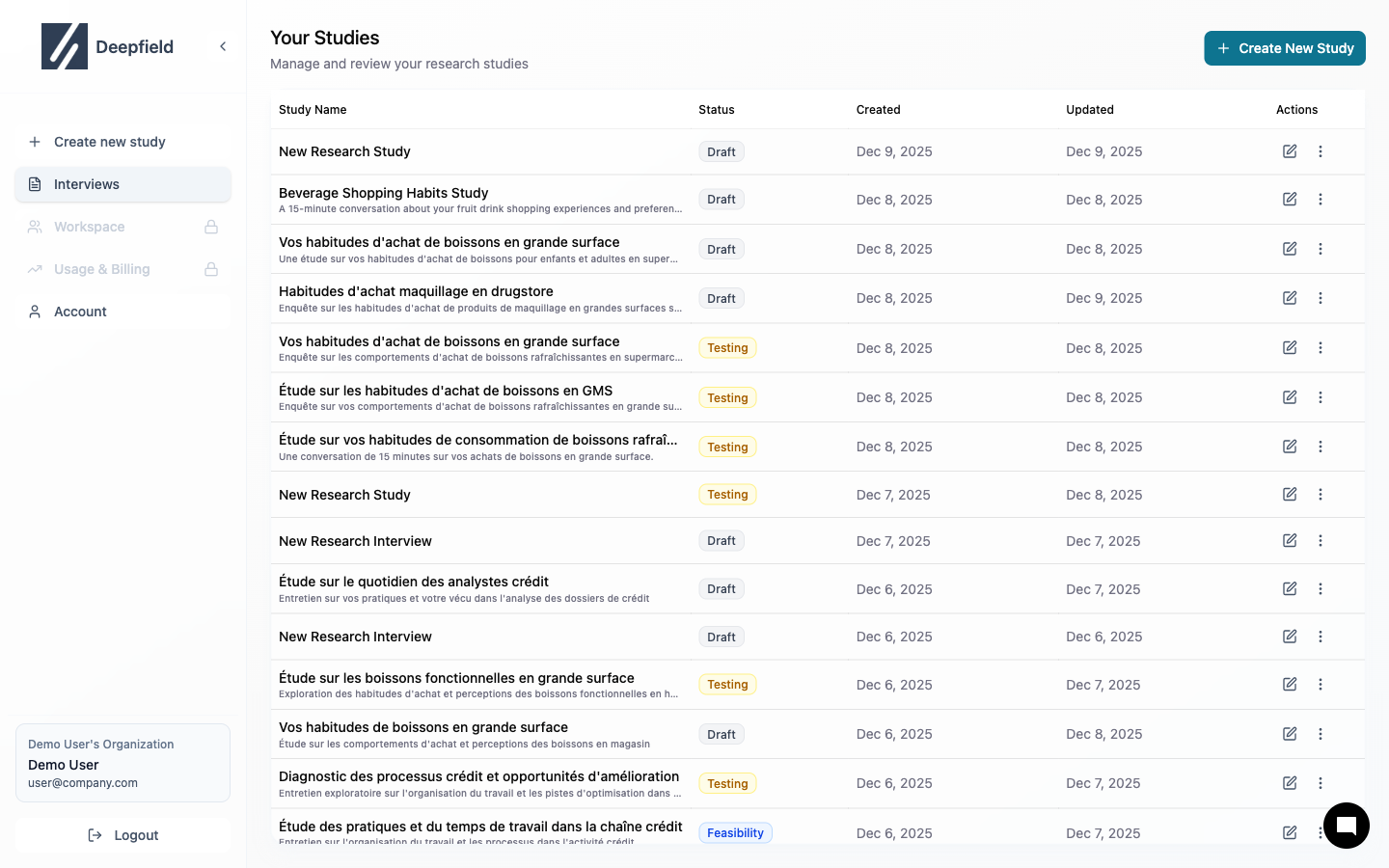
Task: Collapse the sidebar with the chevron
Action: 223,45
